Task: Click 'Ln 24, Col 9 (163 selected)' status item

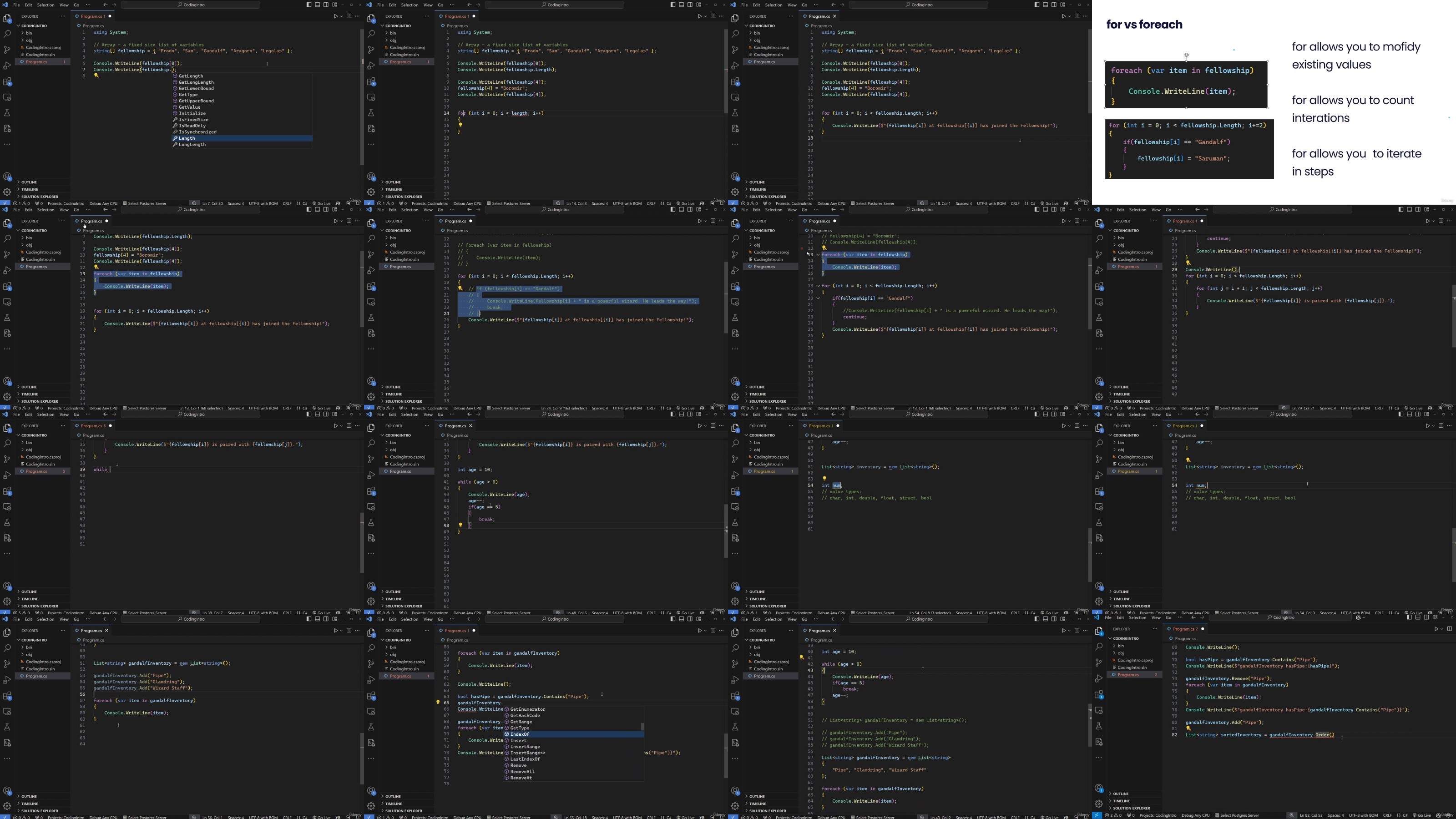Action: tap(564, 408)
